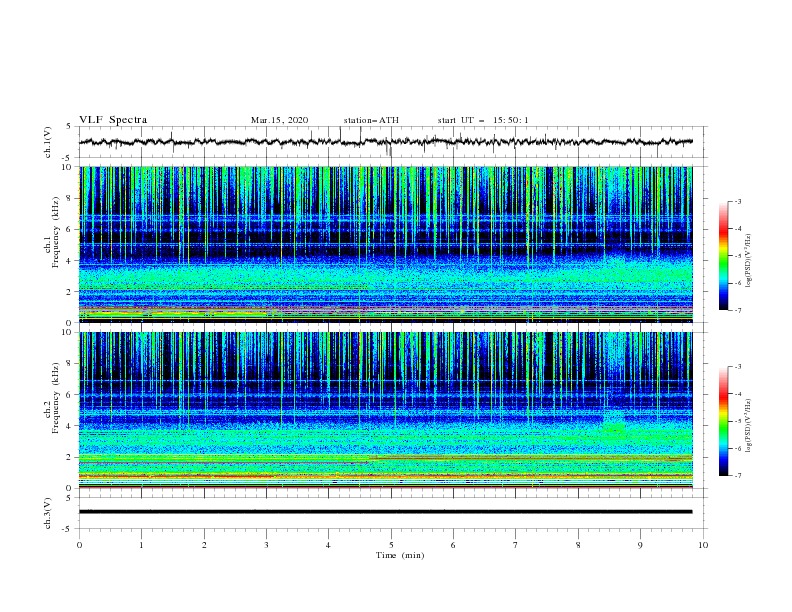Select the "start UT = 15:50:1" text
The image size is (792, 612).
(x=483, y=120)
